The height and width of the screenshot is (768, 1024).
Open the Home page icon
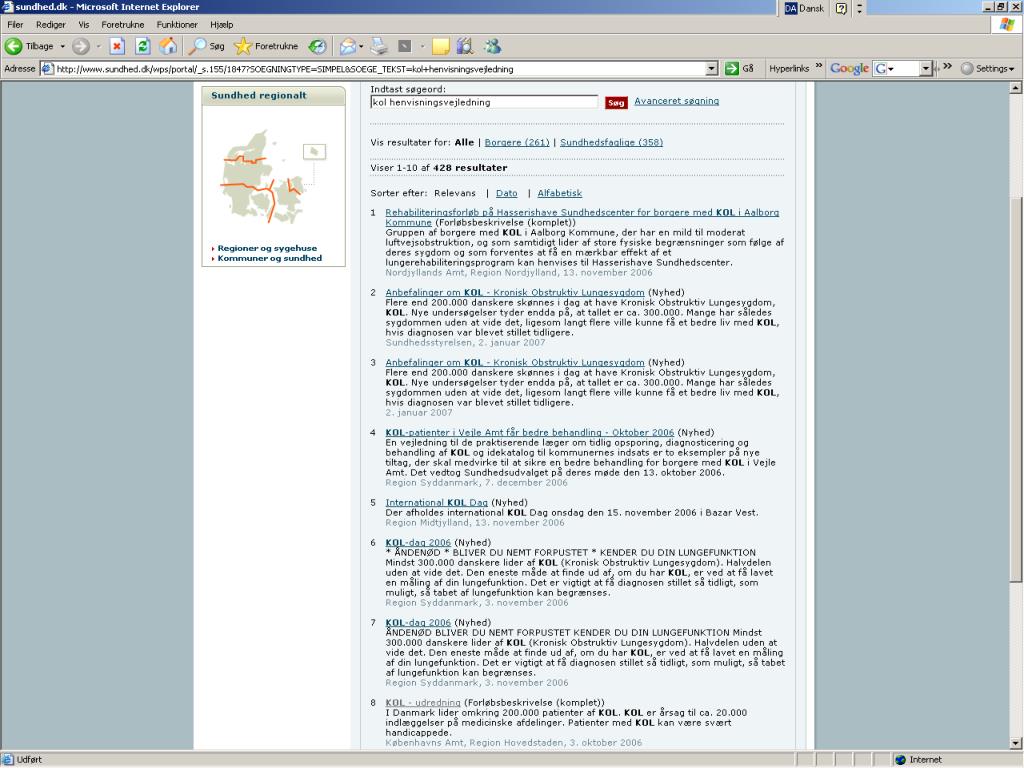(x=168, y=46)
